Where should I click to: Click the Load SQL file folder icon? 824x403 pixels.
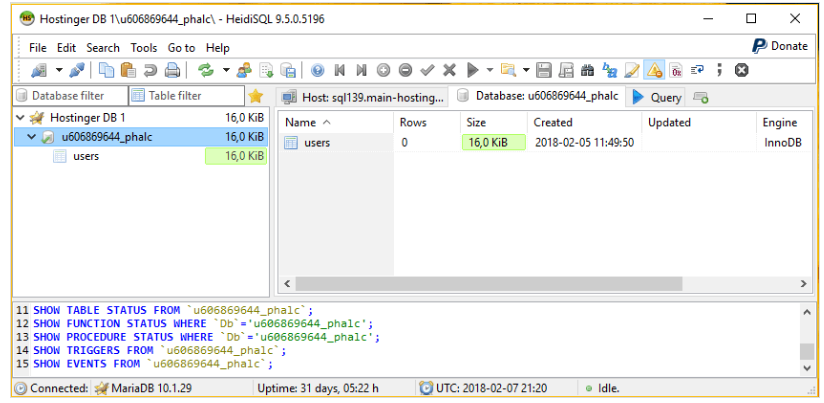tap(508, 70)
